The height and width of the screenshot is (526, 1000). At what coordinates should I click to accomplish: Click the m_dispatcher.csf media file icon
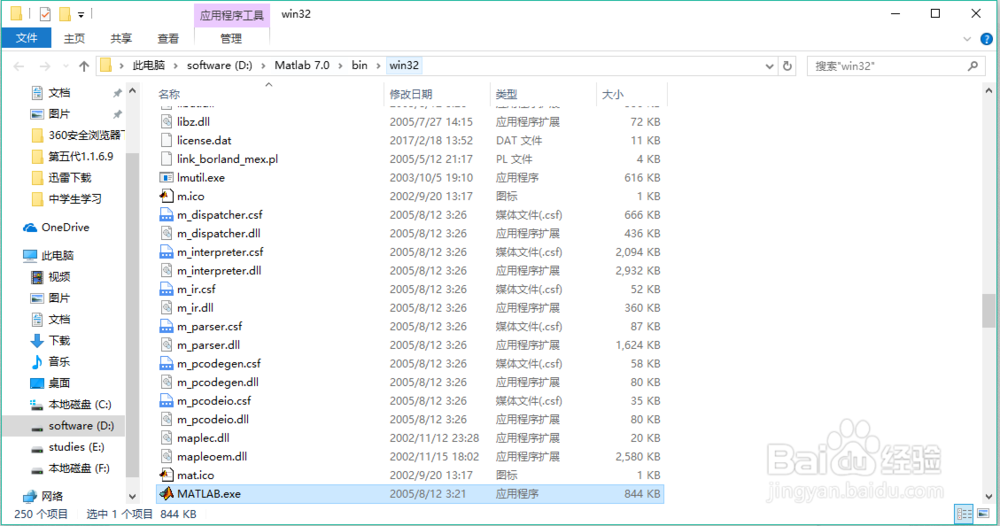pyautogui.click(x=166, y=215)
